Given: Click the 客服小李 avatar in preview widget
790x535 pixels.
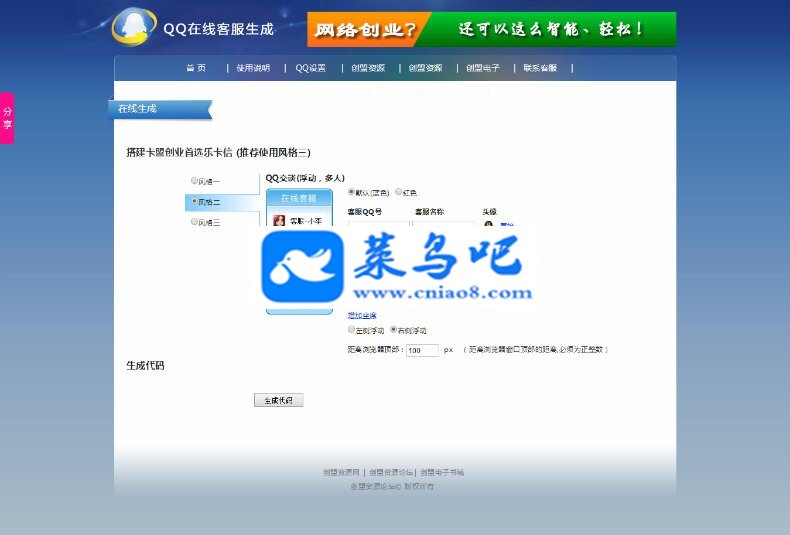Looking at the screenshot, I should point(279,220).
